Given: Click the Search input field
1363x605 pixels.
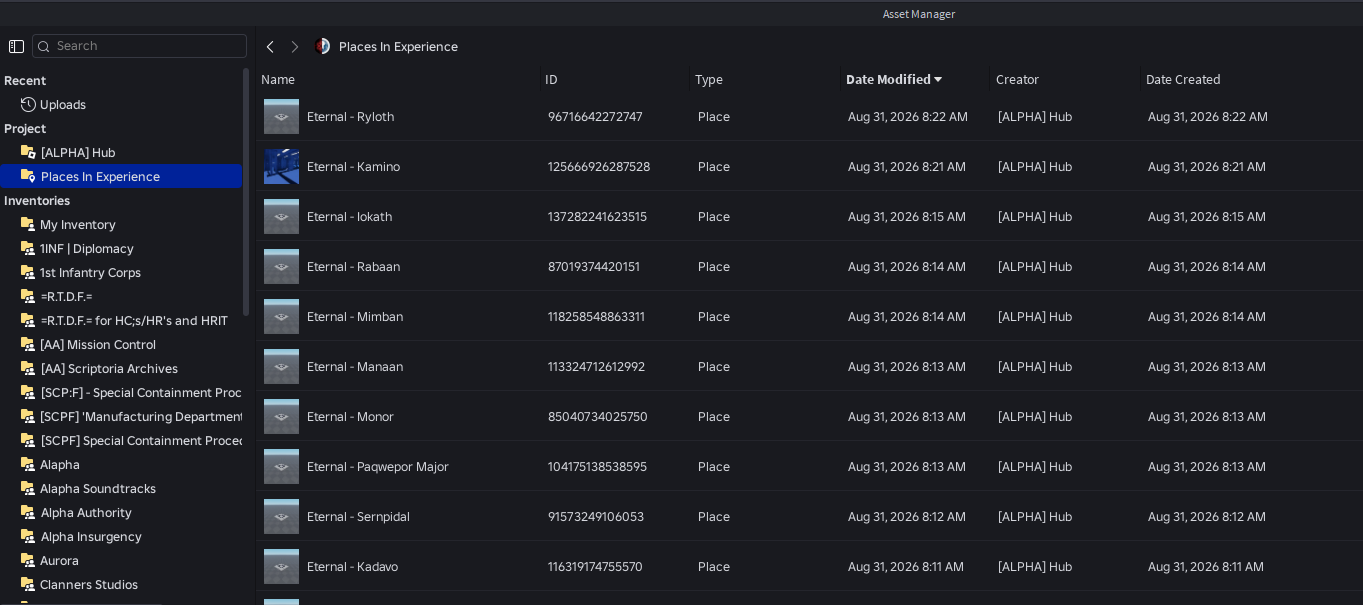Looking at the screenshot, I should click(139, 46).
